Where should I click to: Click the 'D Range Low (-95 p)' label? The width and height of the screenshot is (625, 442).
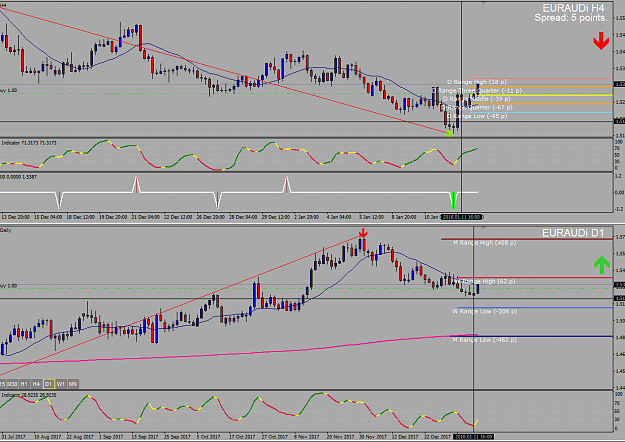(x=477, y=116)
